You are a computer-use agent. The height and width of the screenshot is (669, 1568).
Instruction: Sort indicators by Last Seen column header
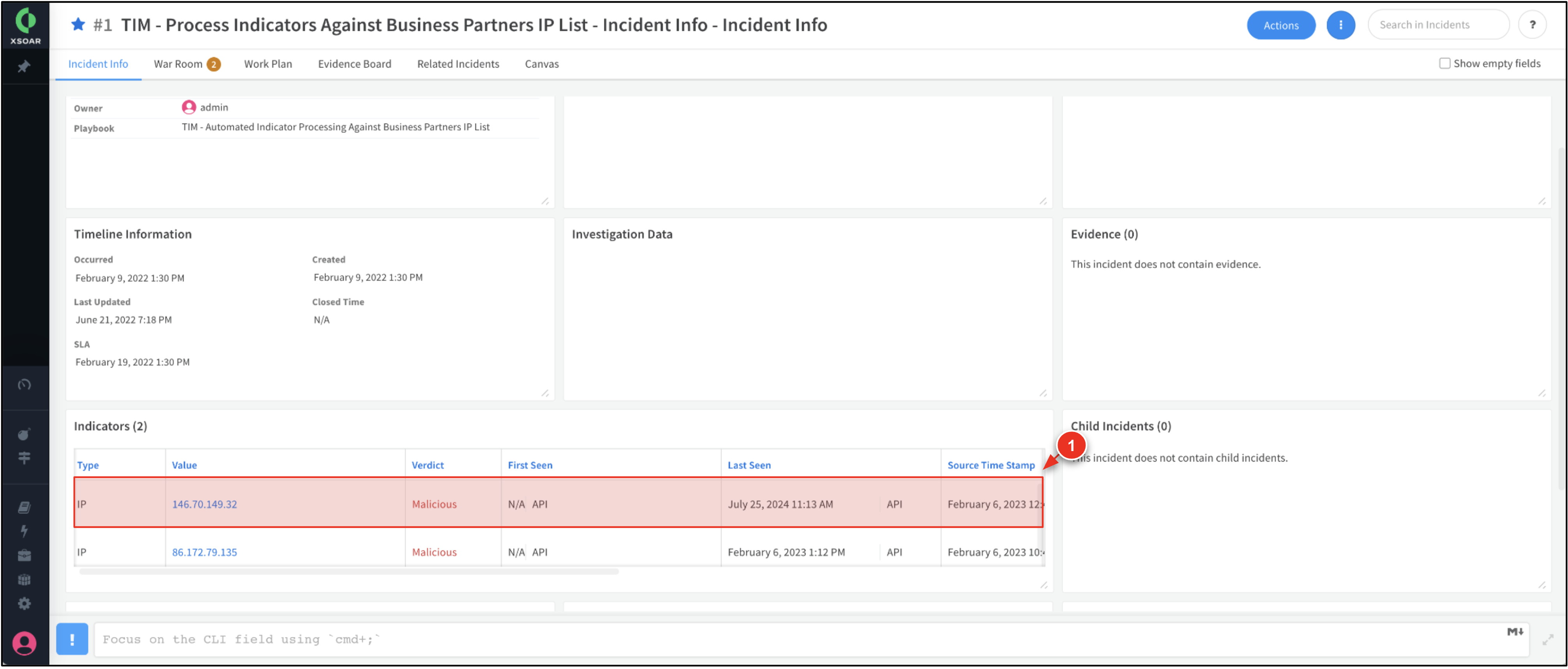[749, 465]
